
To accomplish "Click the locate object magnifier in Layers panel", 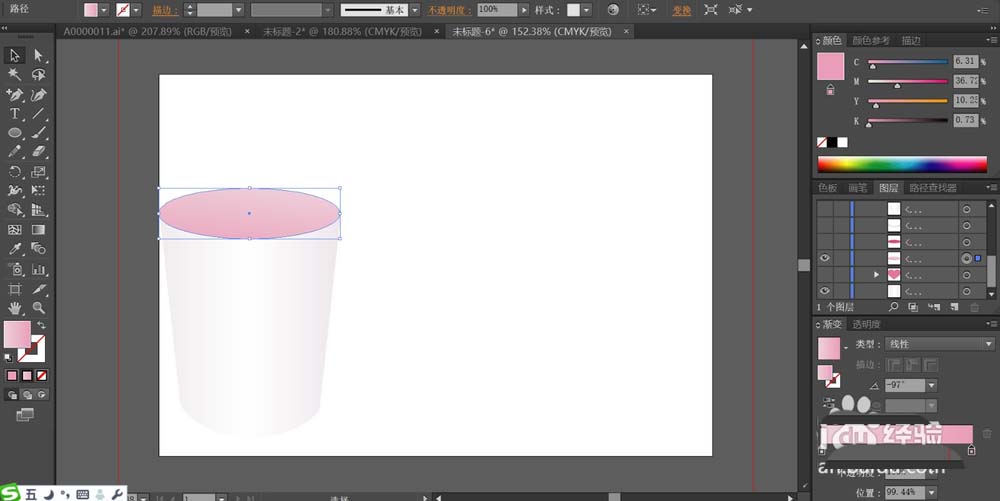I will 894,307.
